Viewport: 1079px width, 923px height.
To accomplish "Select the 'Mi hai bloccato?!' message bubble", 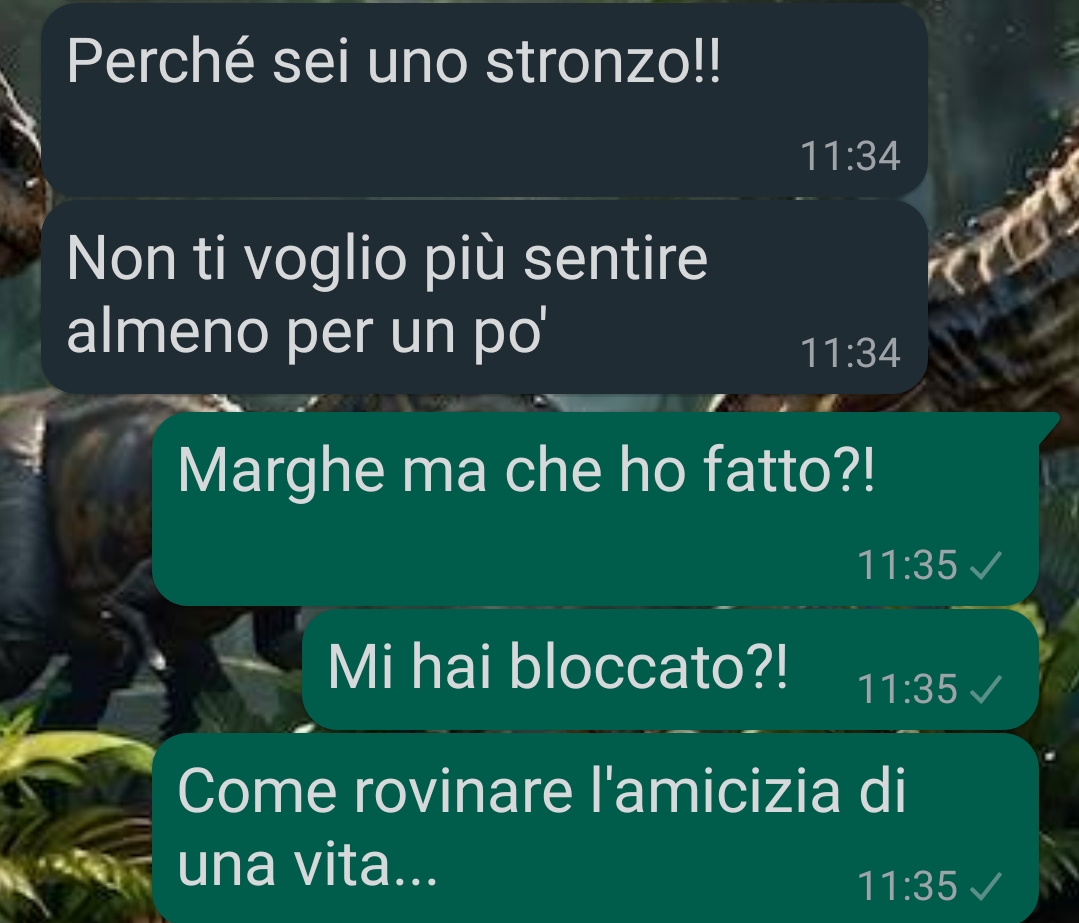I will tap(670, 669).
